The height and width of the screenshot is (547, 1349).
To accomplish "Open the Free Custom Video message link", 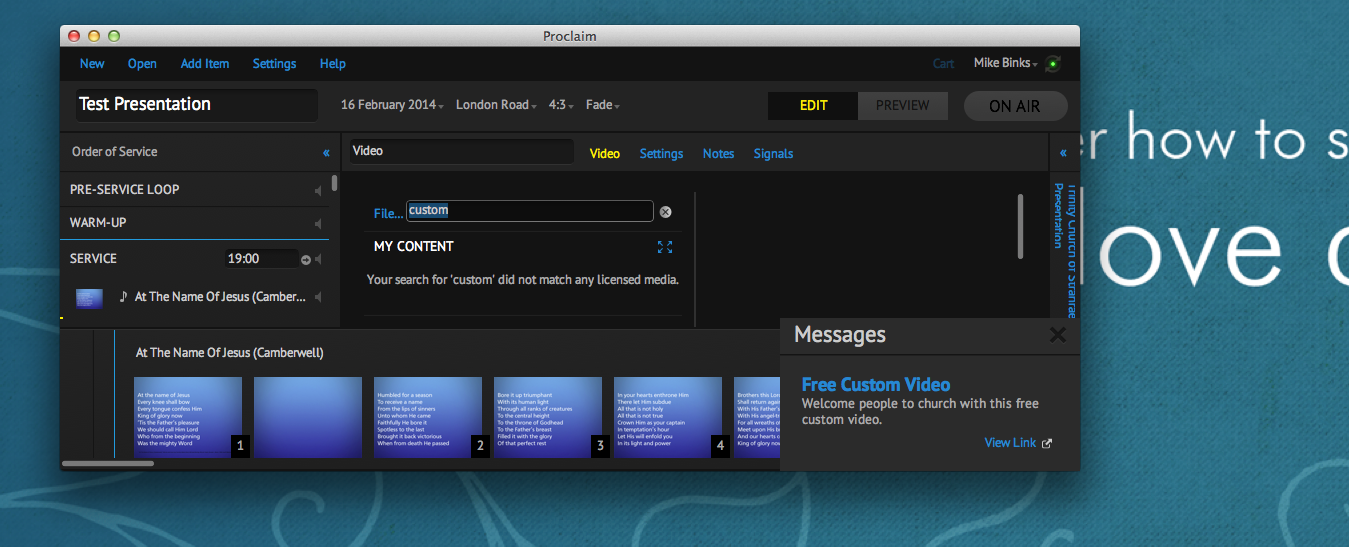I will [x=876, y=385].
